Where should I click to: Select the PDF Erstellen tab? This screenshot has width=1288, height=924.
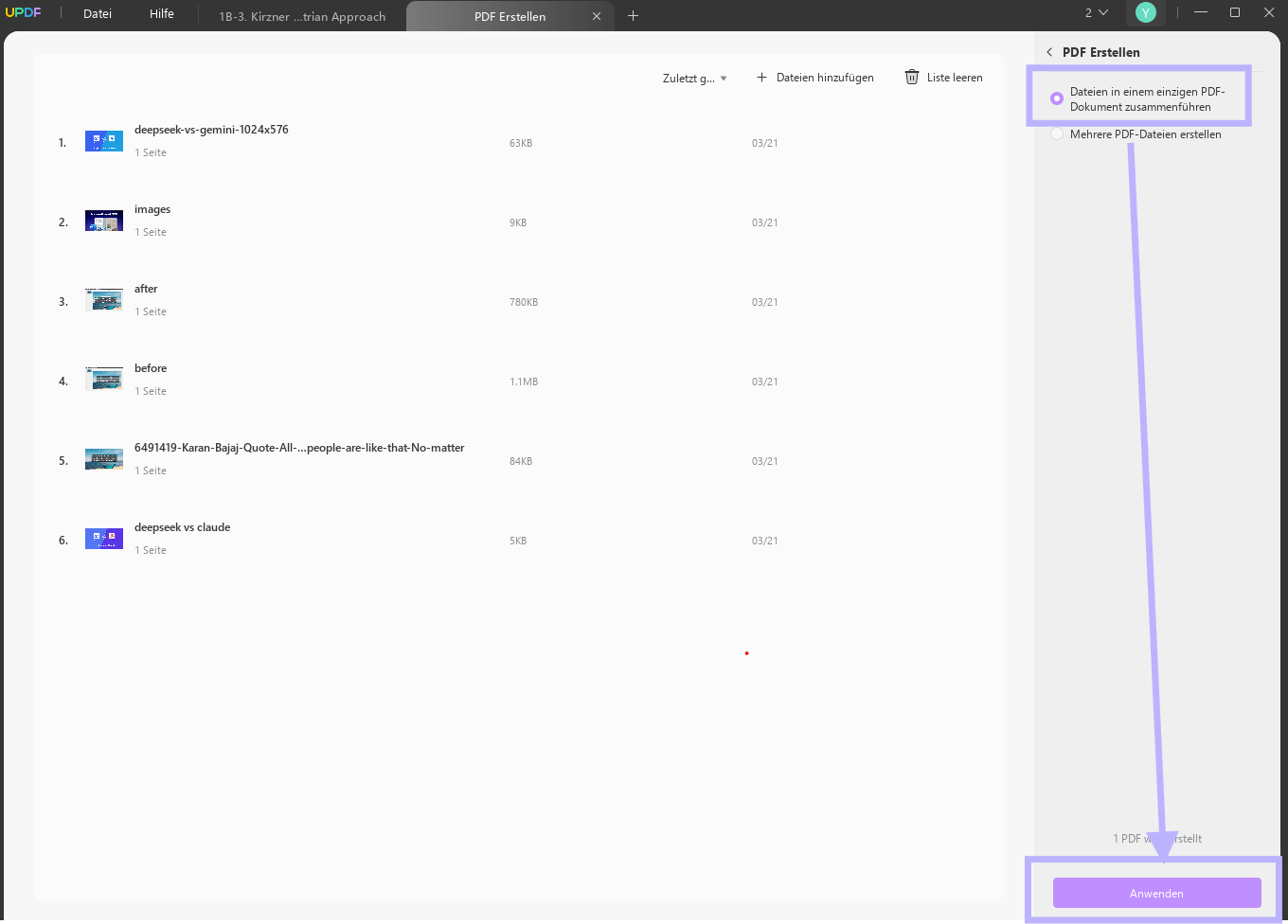click(x=510, y=16)
